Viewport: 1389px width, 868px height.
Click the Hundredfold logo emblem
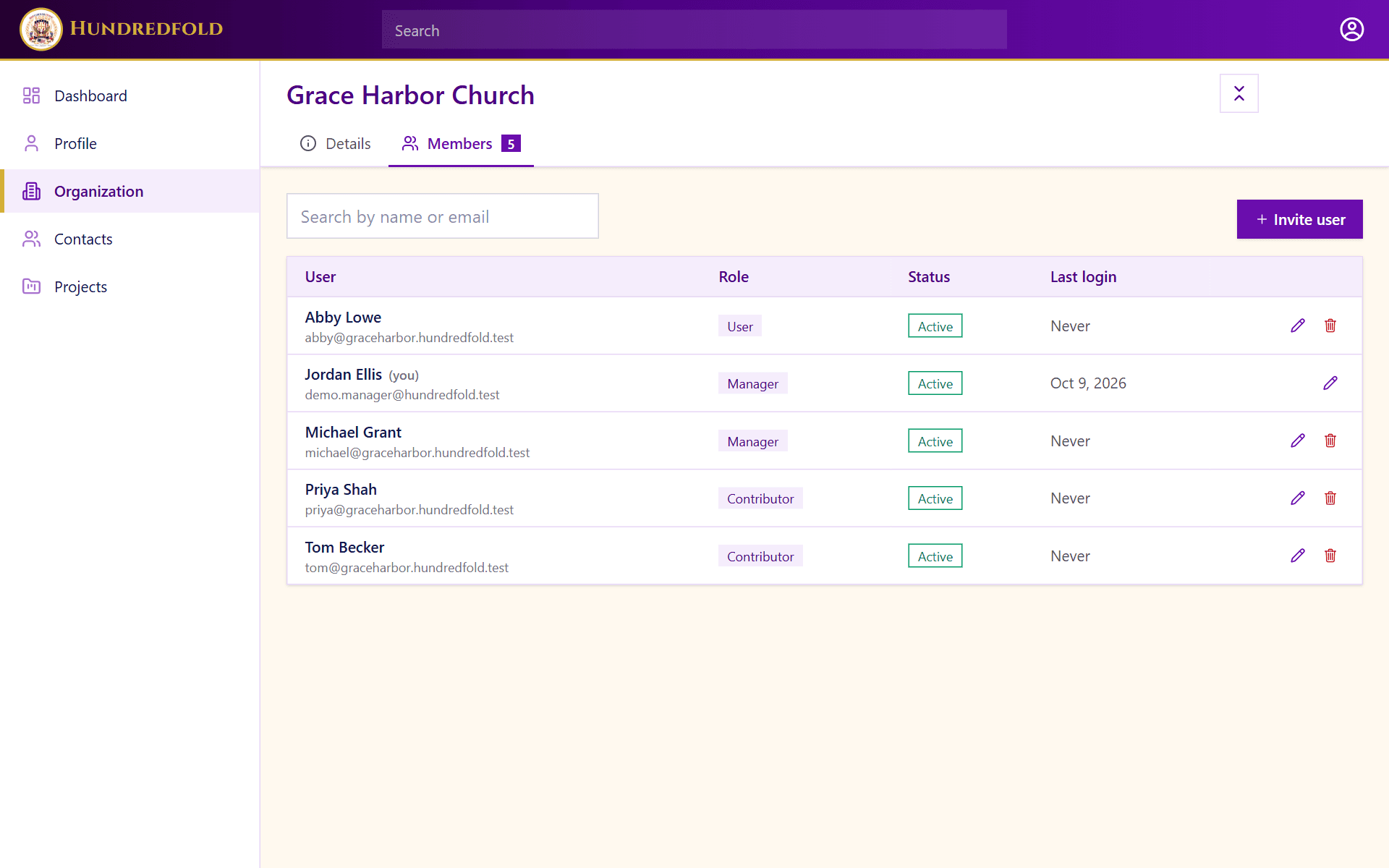[x=41, y=29]
